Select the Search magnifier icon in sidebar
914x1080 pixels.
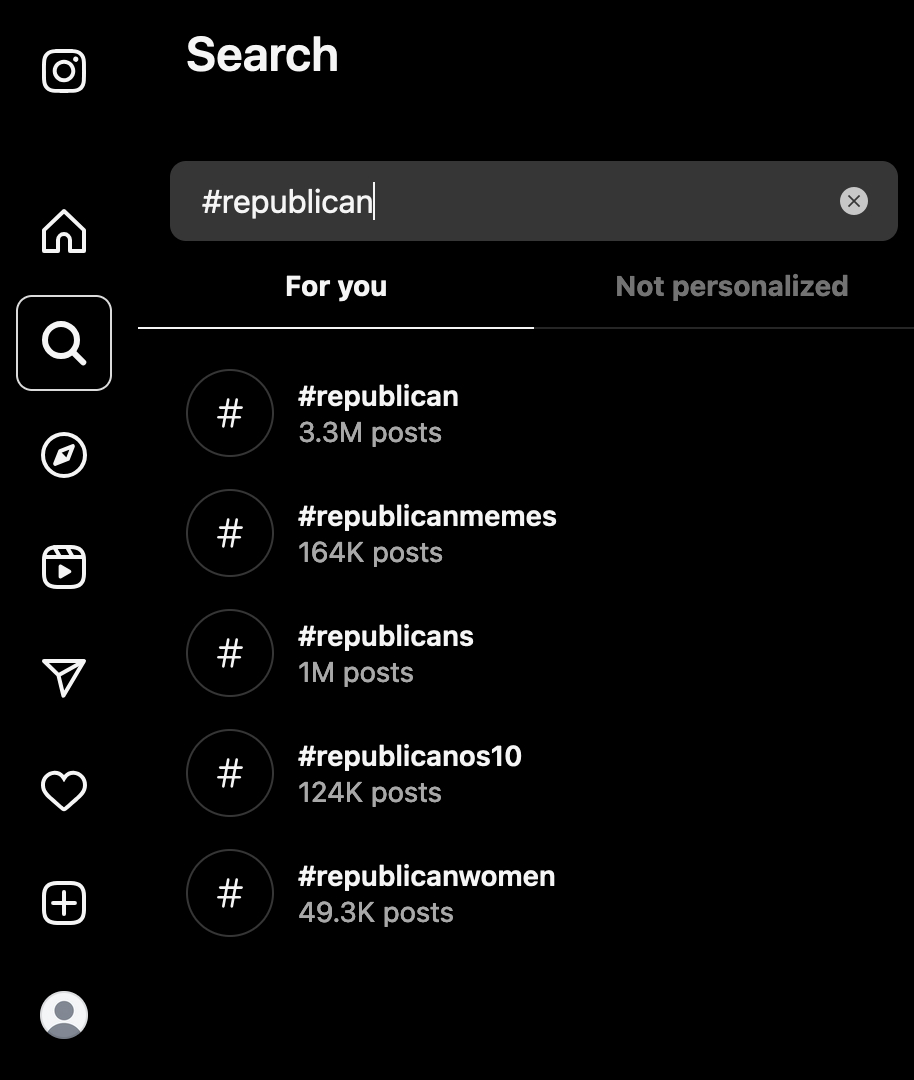(x=64, y=343)
